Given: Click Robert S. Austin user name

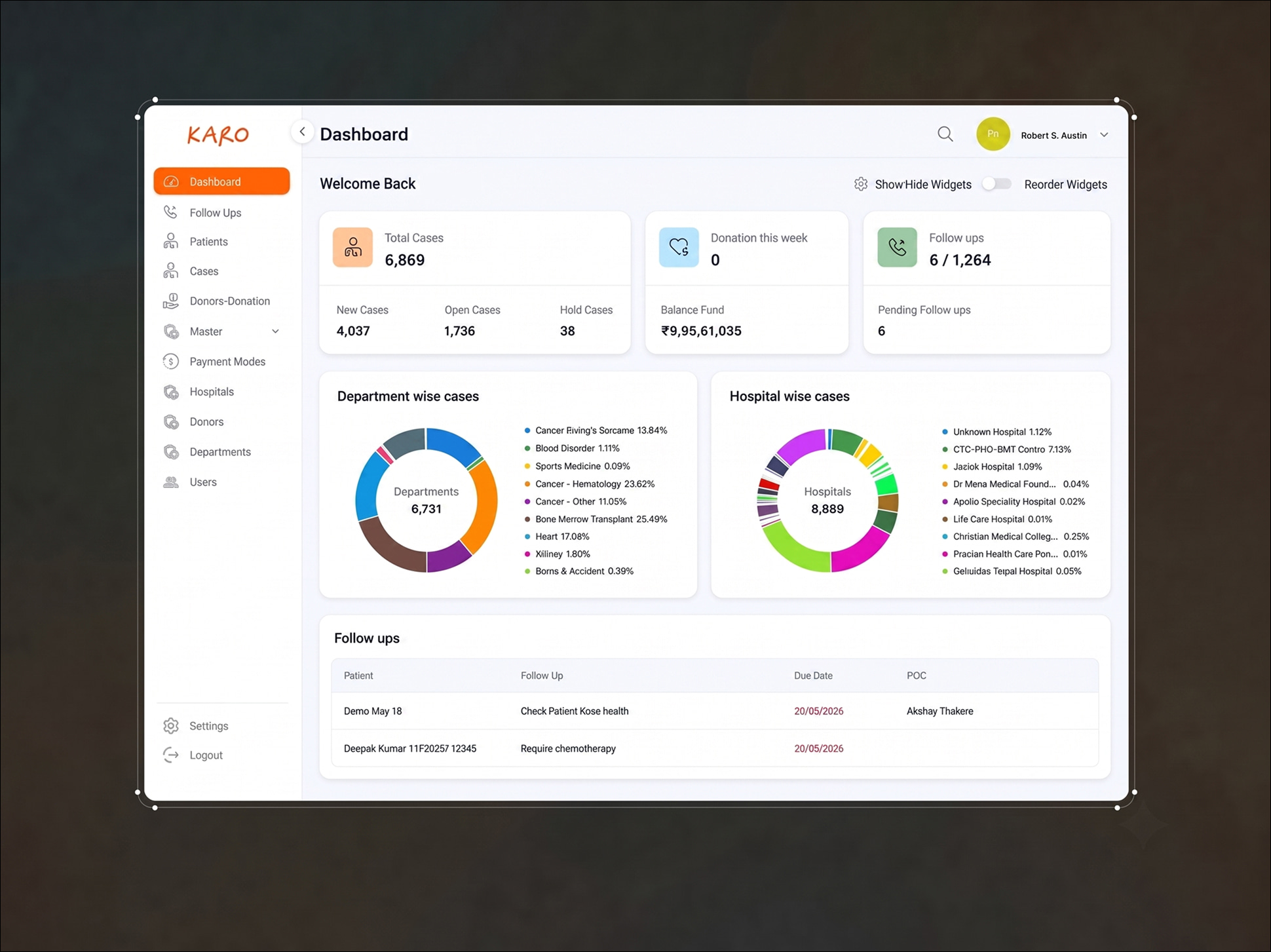Looking at the screenshot, I should pos(1053,135).
